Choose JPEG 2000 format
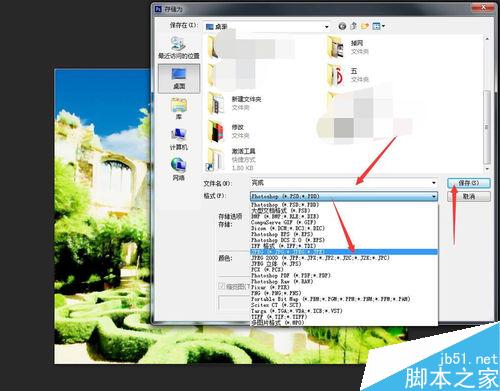Screen dimensions: 500x391 coord(344,258)
